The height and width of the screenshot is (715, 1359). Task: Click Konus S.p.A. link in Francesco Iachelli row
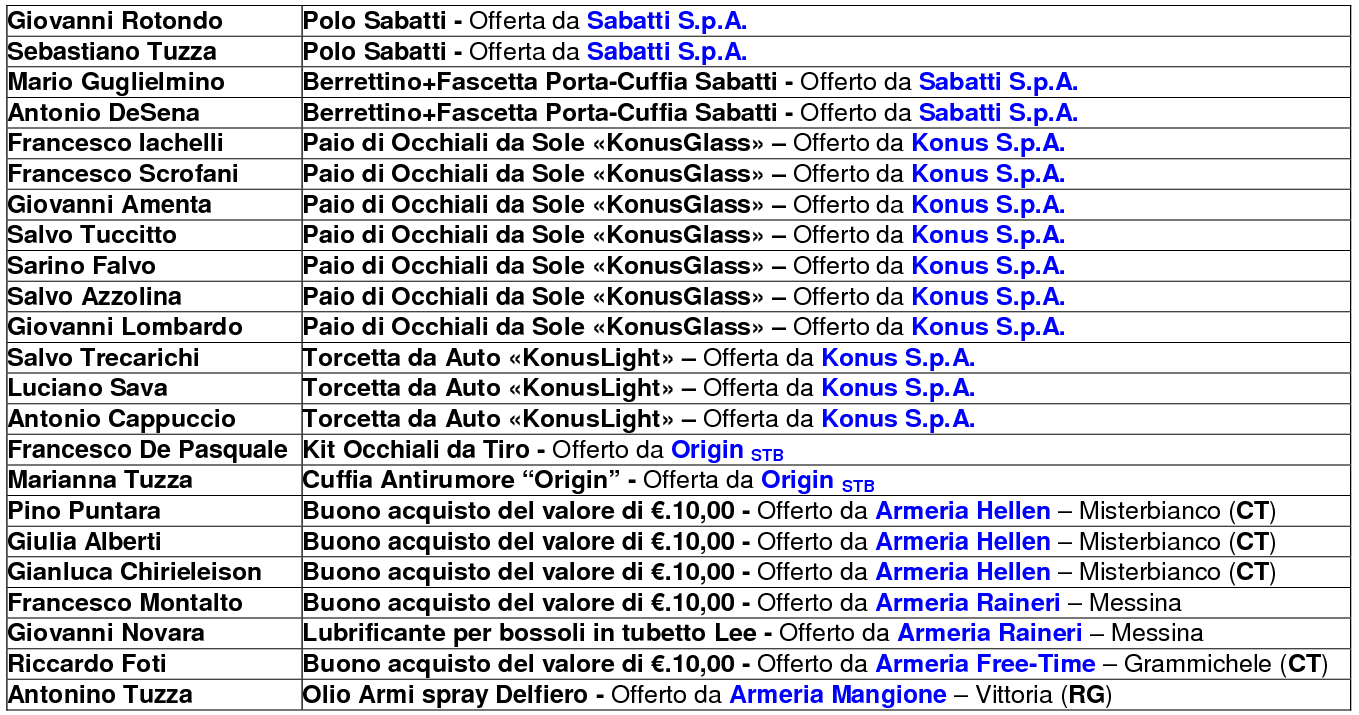[988, 143]
